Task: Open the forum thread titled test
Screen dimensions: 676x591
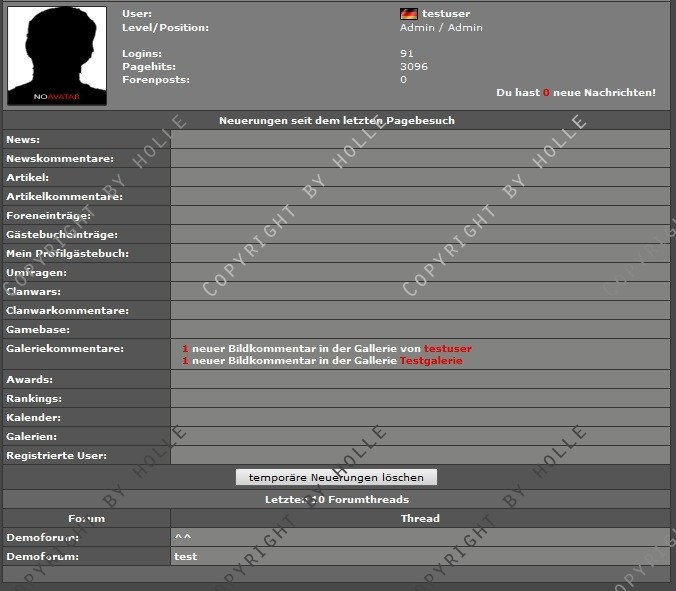Action: 184,556
